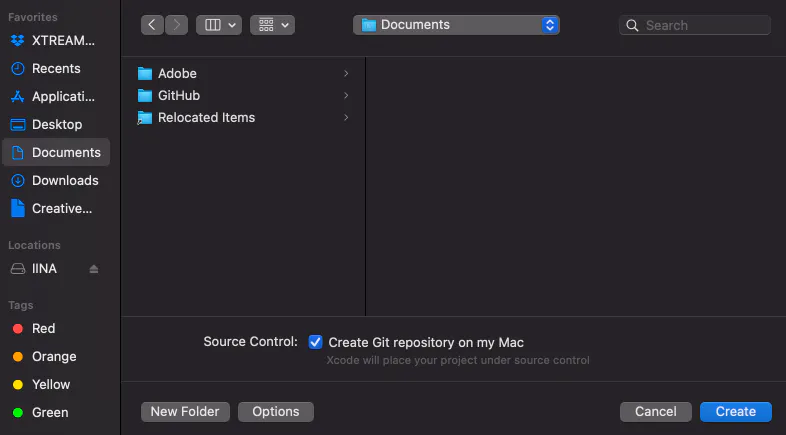The image size is (786, 435).
Task: Eject the IINA volume
Action: pos(94,269)
